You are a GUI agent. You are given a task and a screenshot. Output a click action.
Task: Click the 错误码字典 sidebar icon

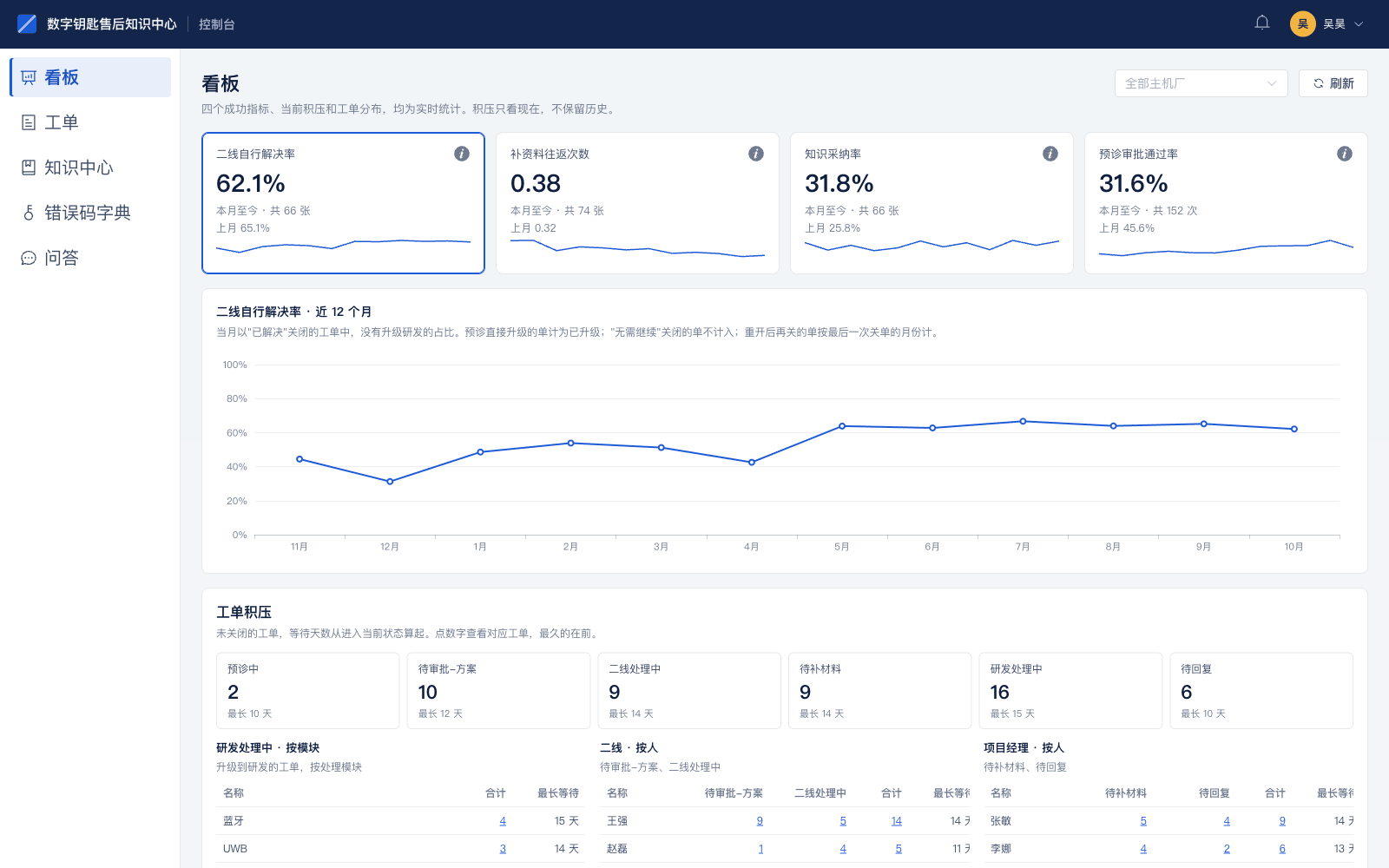pyautogui.click(x=29, y=213)
